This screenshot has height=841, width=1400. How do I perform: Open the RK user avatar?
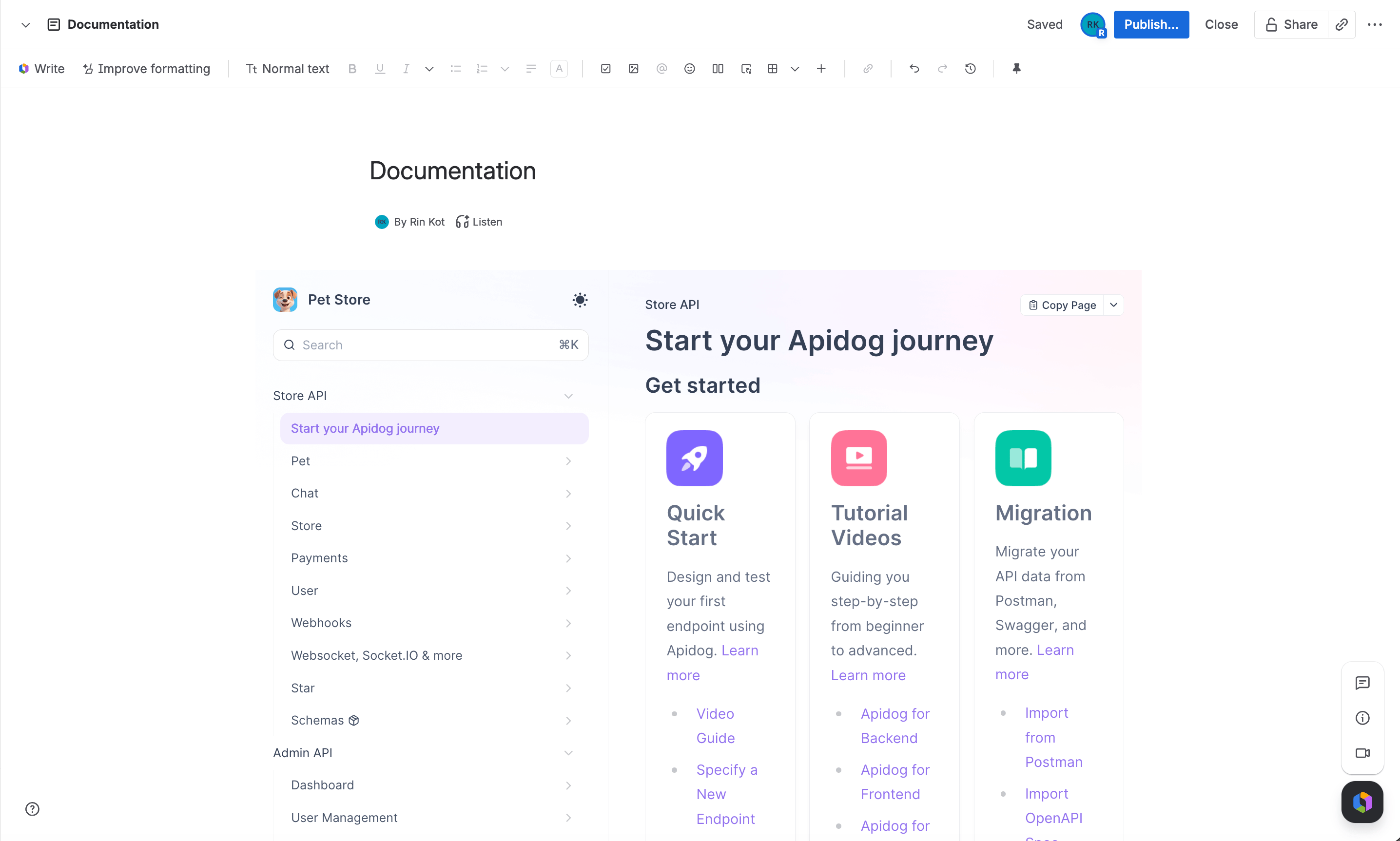(1093, 24)
